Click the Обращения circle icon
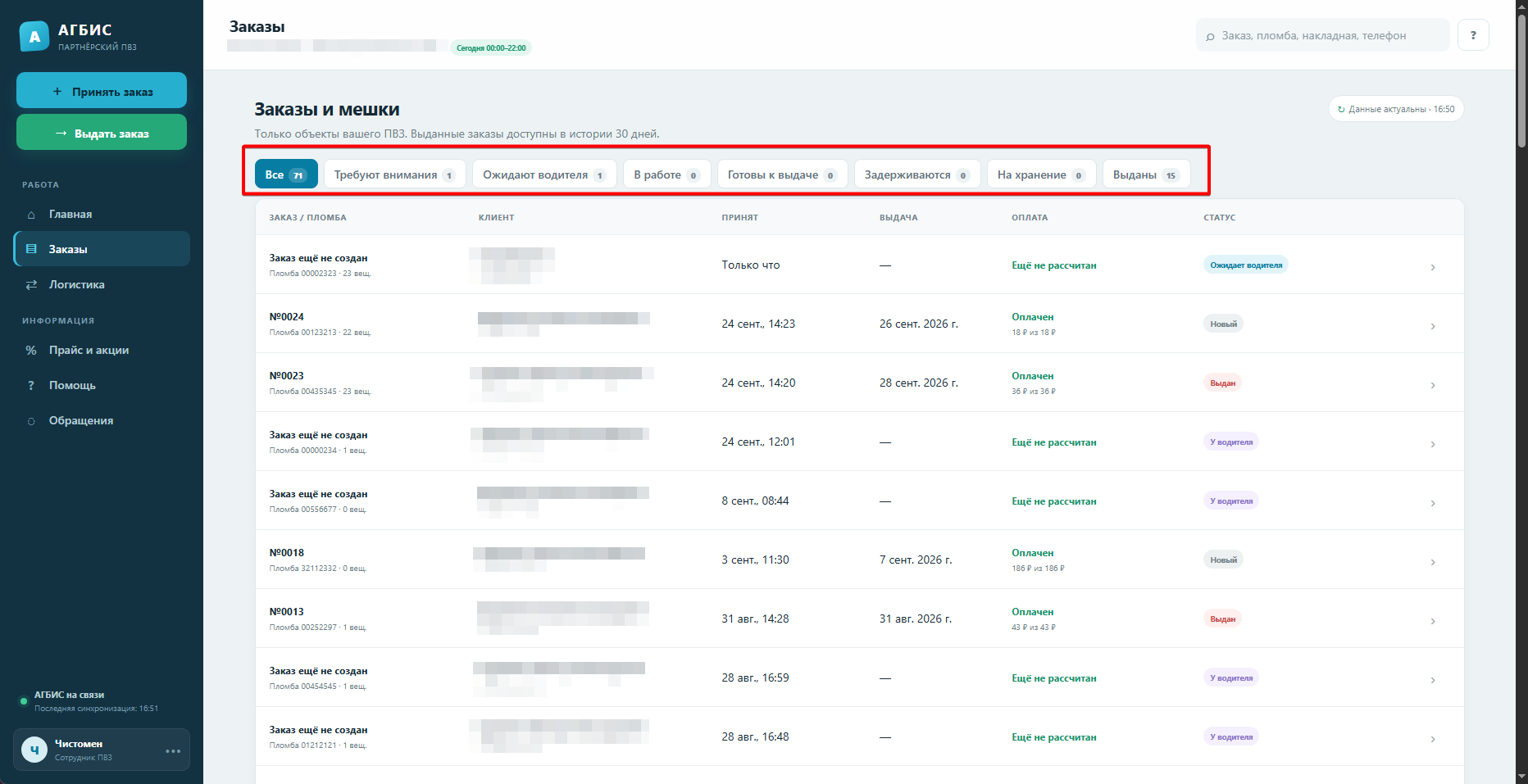 coord(31,421)
